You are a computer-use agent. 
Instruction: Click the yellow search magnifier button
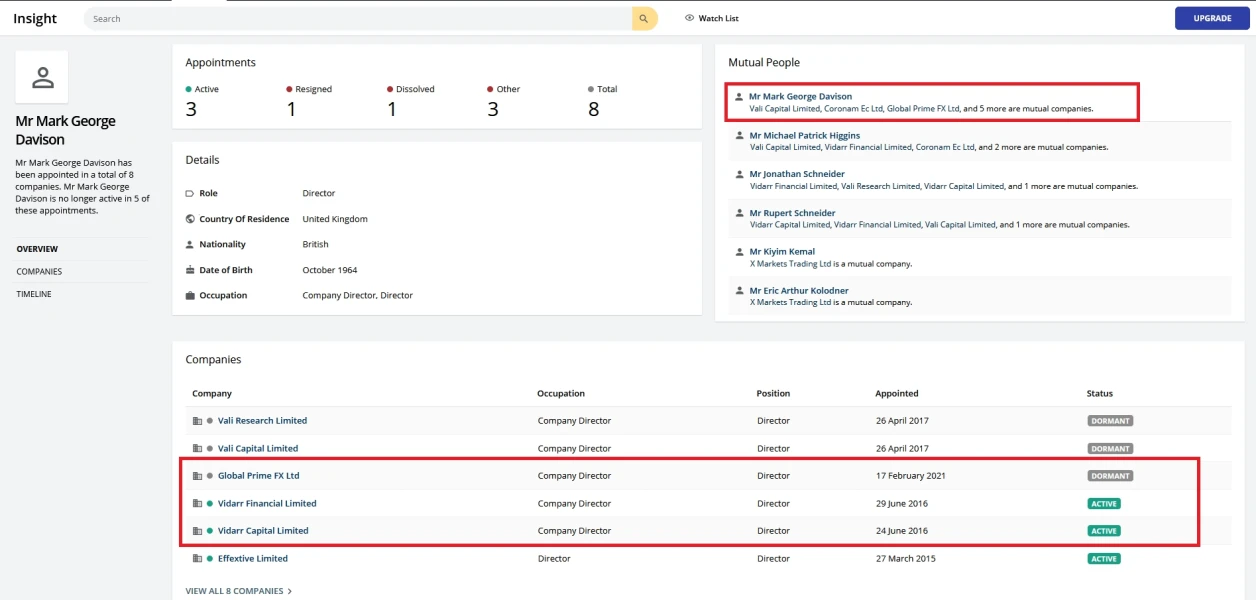[x=644, y=18]
